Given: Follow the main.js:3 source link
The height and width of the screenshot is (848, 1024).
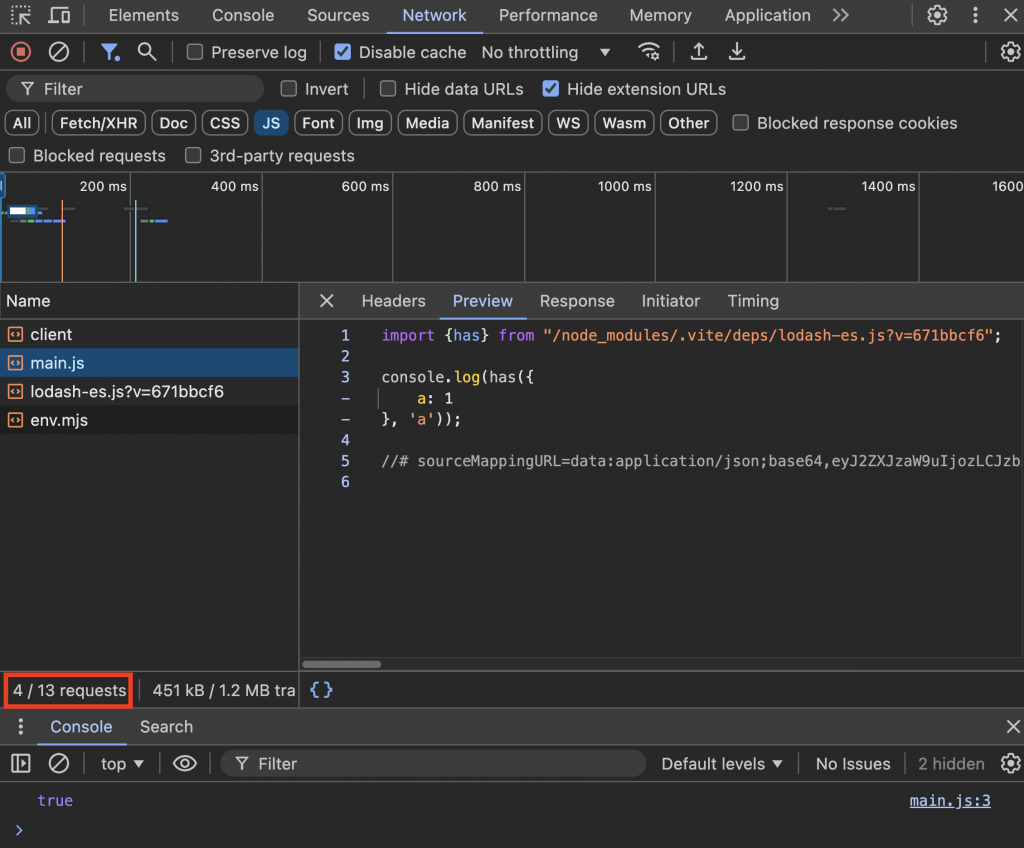Looking at the screenshot, I should (x=949, y=800).
